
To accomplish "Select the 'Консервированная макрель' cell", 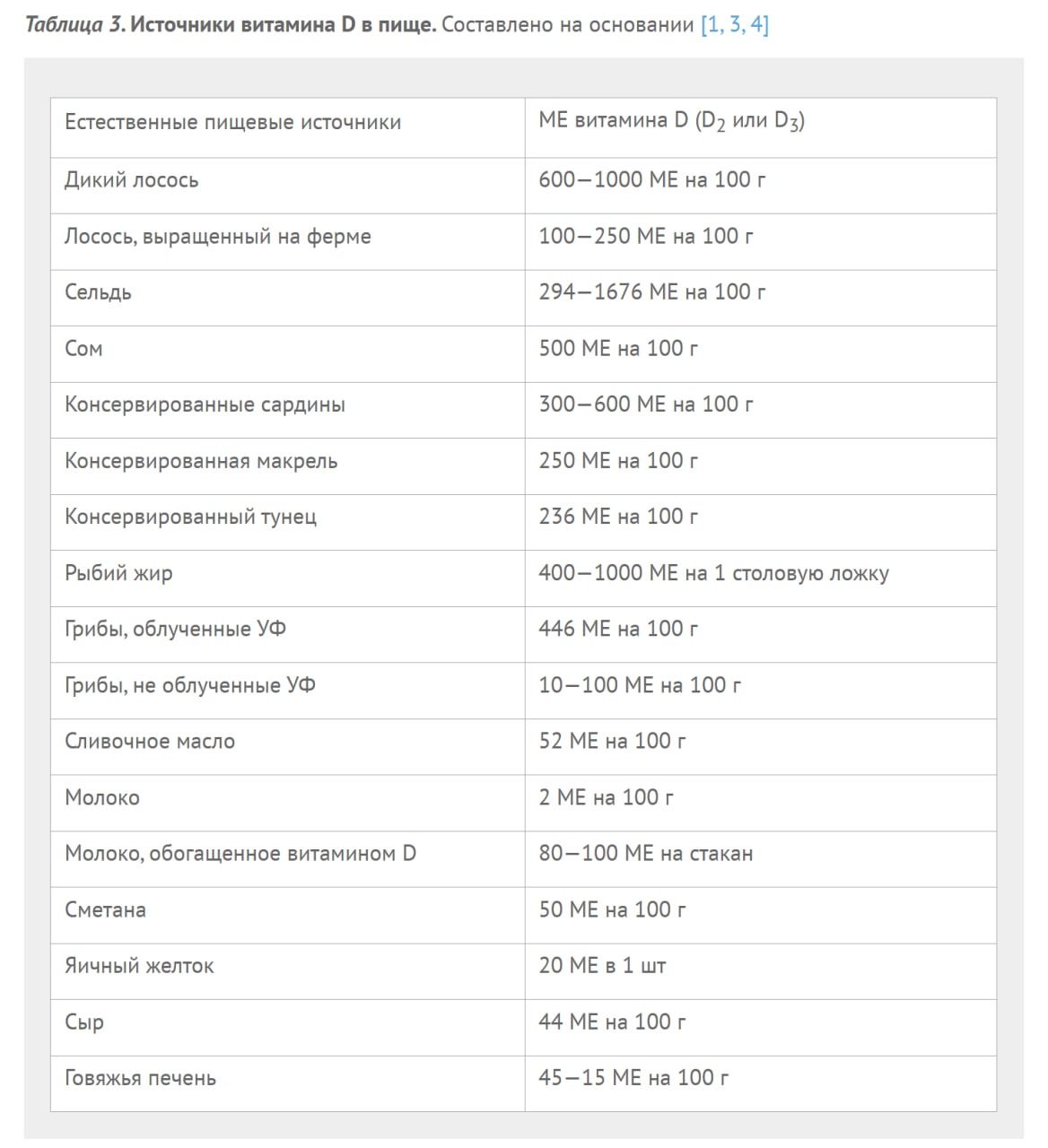I will (x=201, y=461).
